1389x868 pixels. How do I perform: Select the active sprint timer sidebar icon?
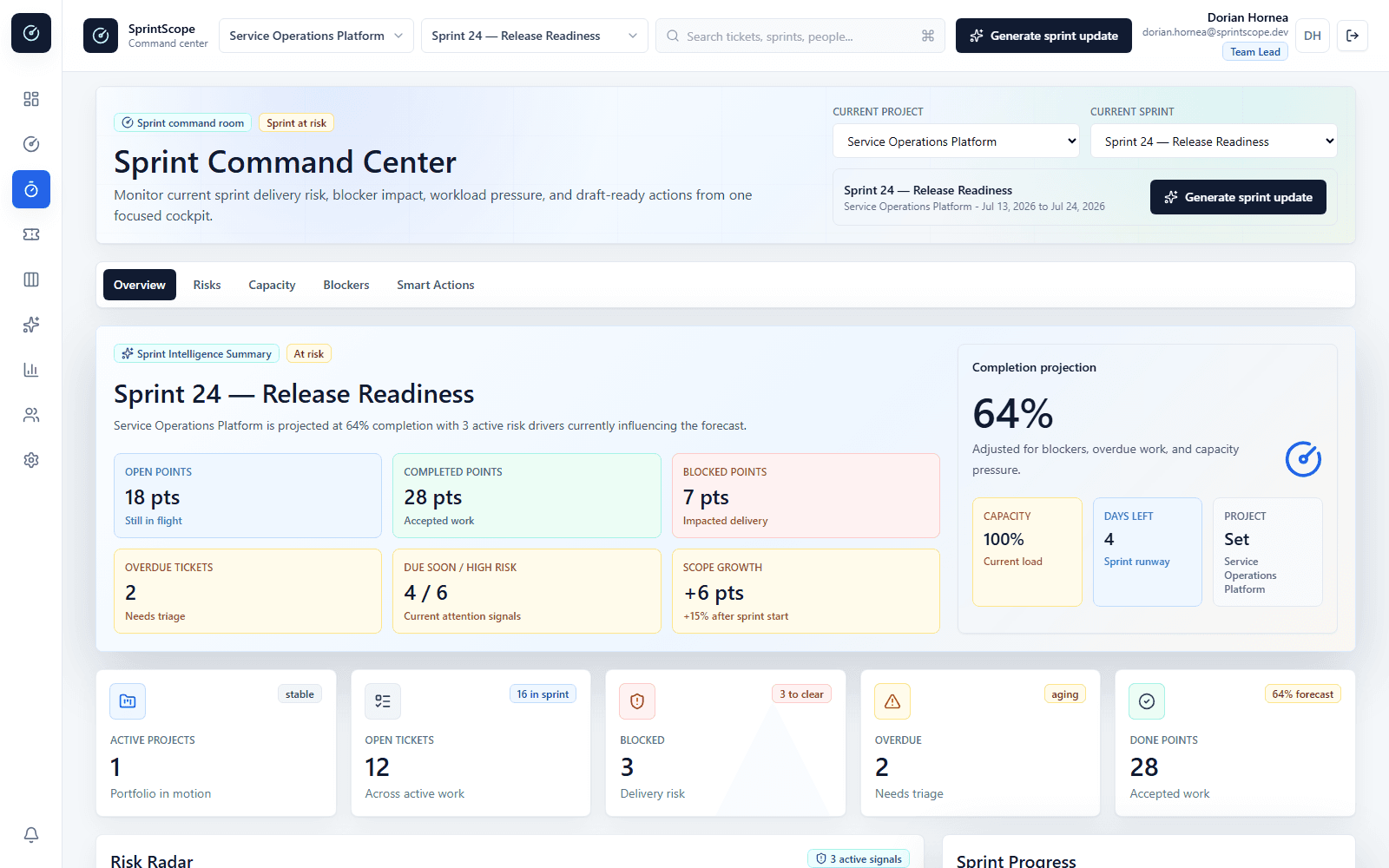coord(31,189)
